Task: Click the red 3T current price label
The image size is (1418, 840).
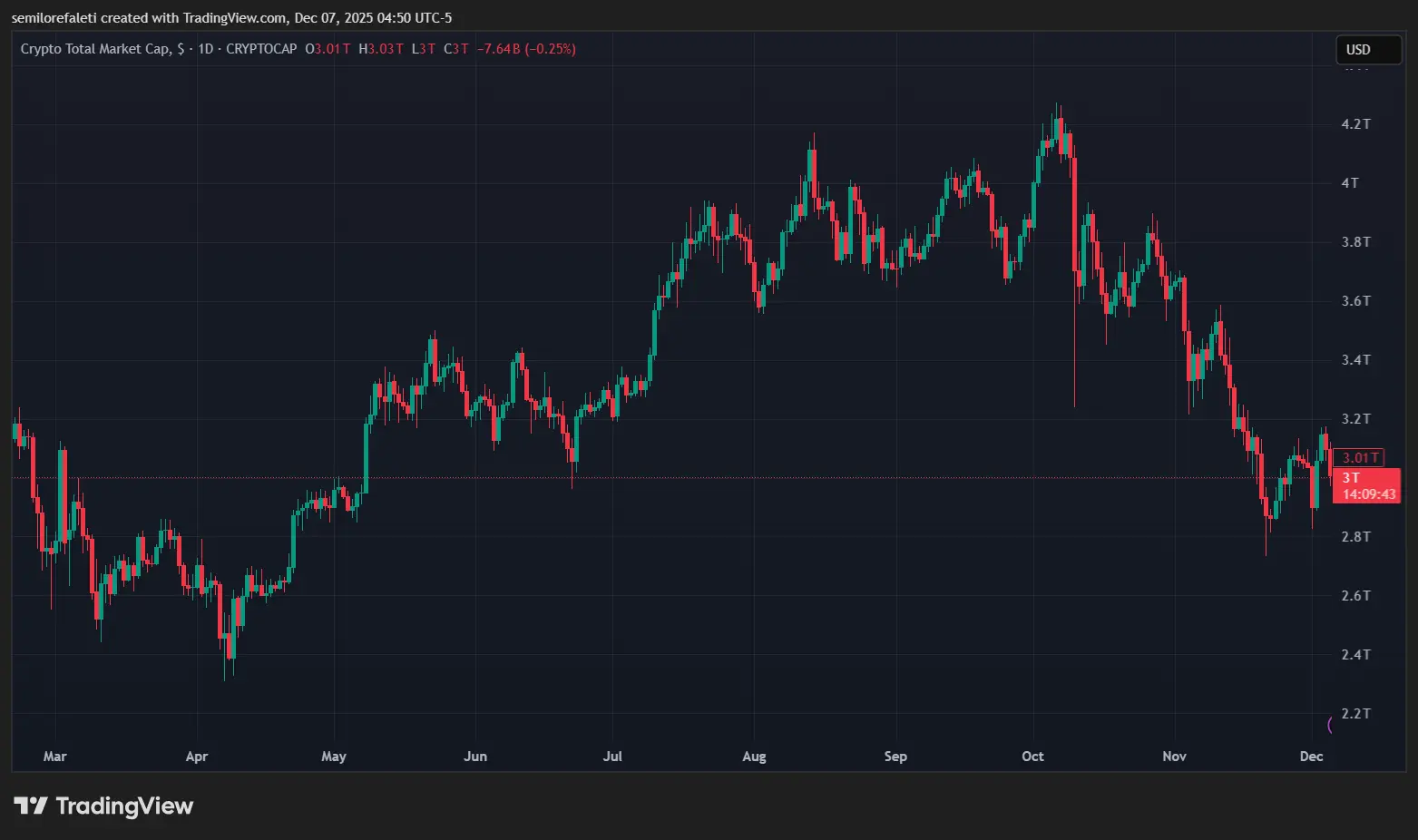Action: (x=1351, y=478)
